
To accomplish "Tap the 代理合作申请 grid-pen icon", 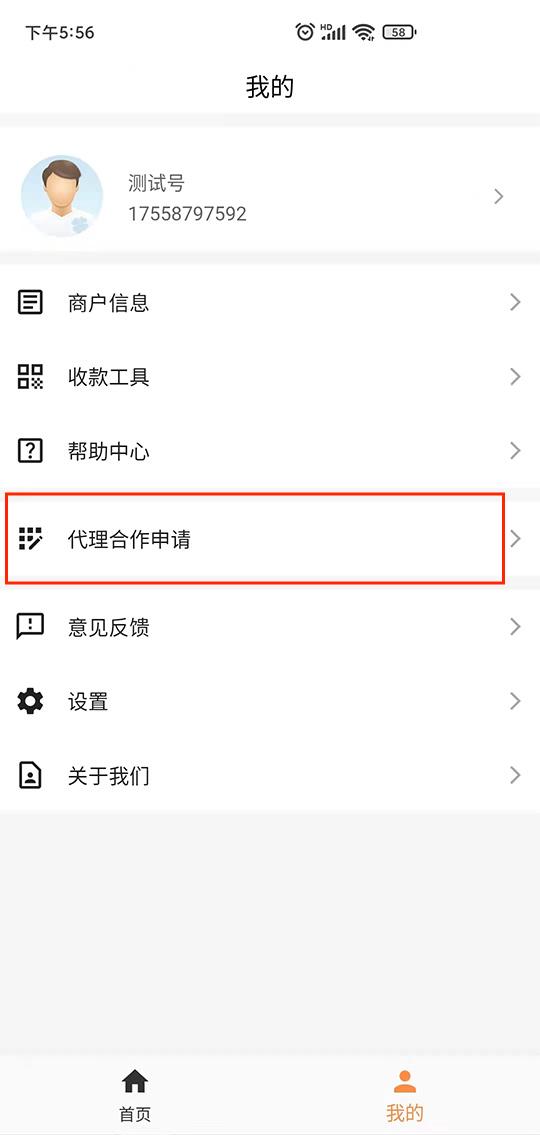I will click(x=30, y=539).
